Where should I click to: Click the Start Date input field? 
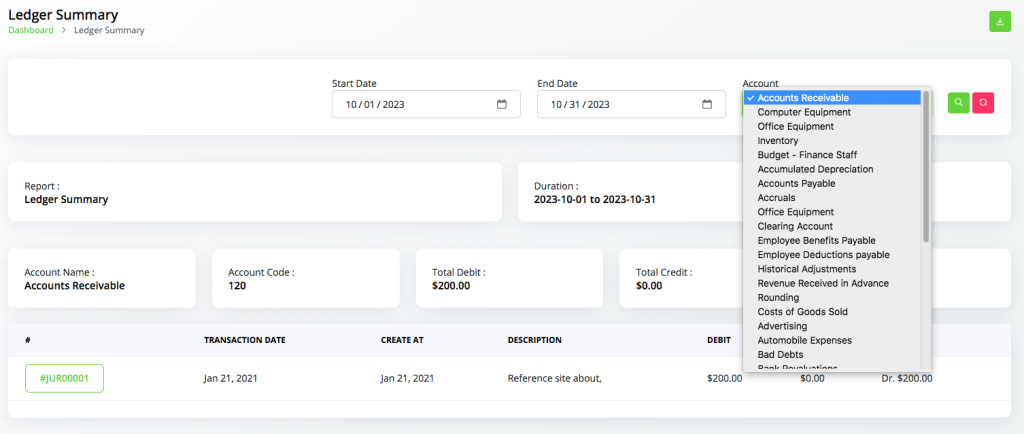point(415,104)
